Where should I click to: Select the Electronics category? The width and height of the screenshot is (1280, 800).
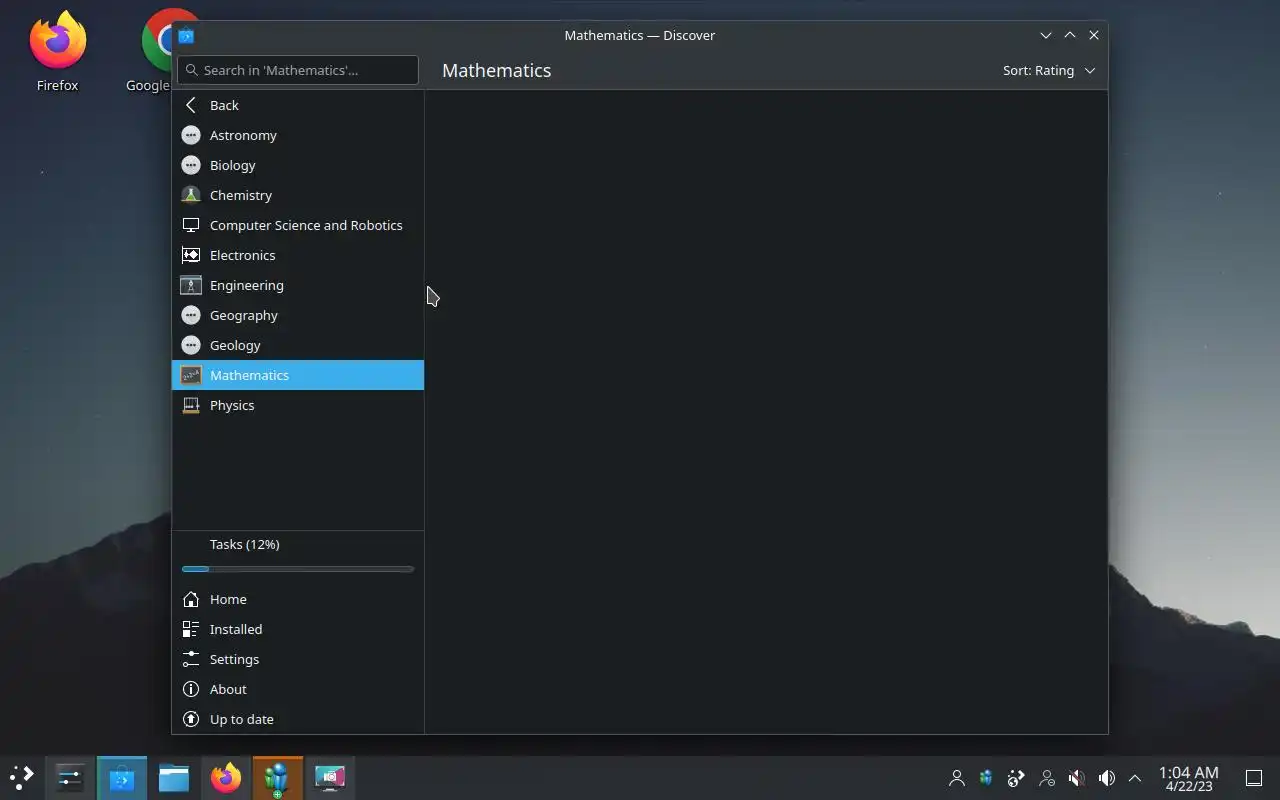tap(298, 255)
